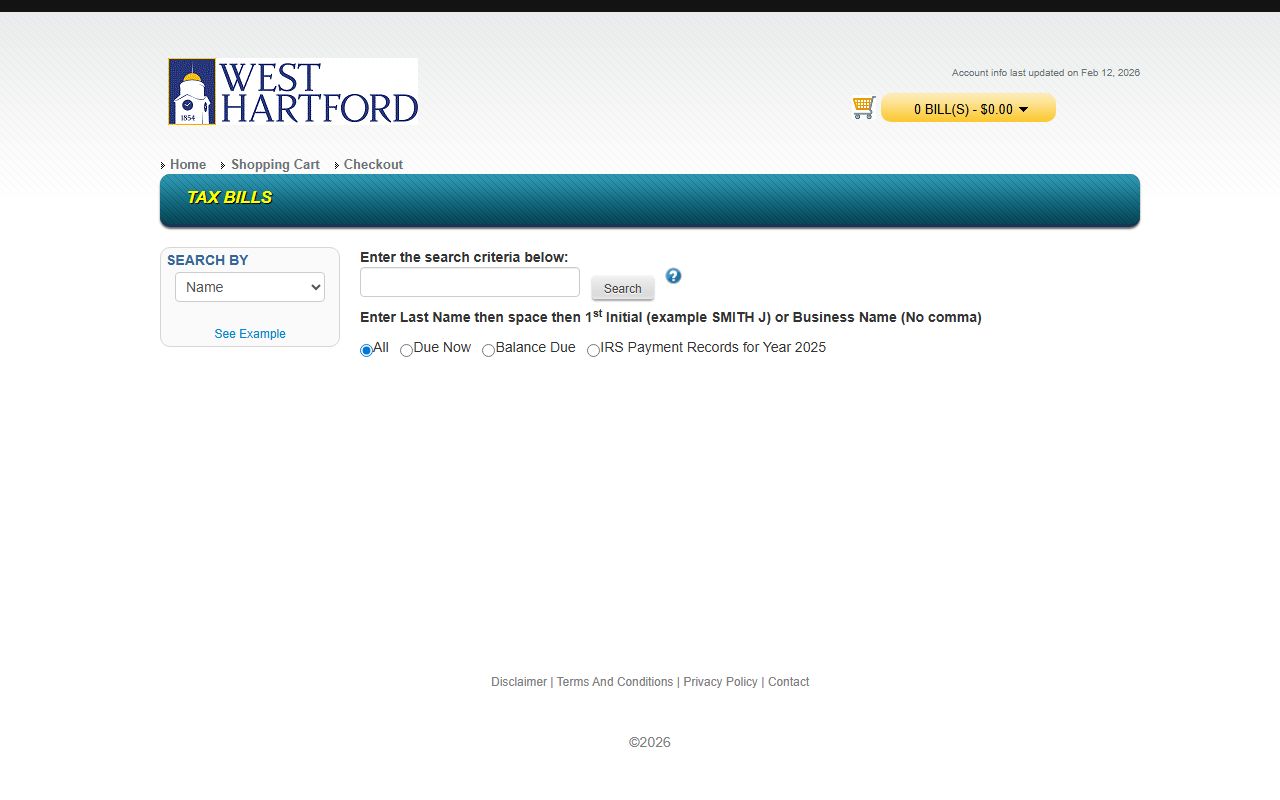
Task: Select IRS Payment Records for Year 2025
Action: pyautogui.click(x=593, y=350)
